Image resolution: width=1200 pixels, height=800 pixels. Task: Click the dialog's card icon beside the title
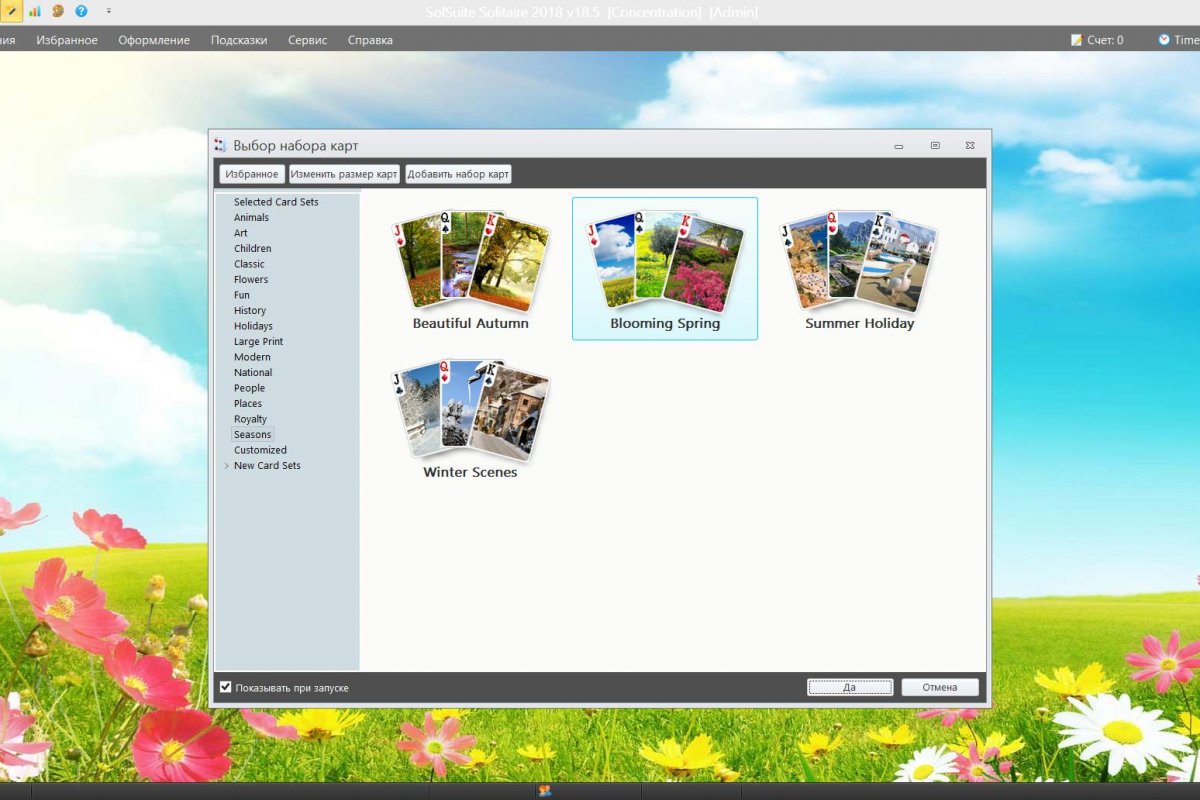tap(221, 146)
